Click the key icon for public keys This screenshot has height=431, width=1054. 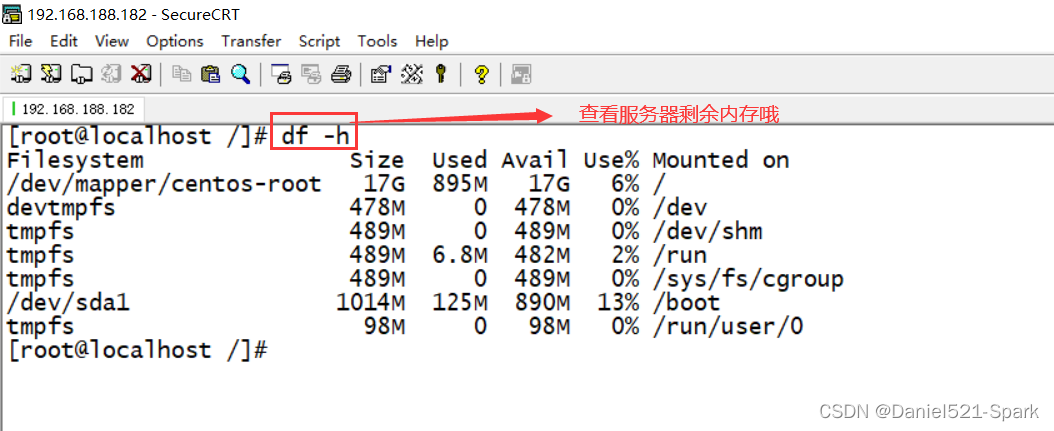click(x=440, y=73)
